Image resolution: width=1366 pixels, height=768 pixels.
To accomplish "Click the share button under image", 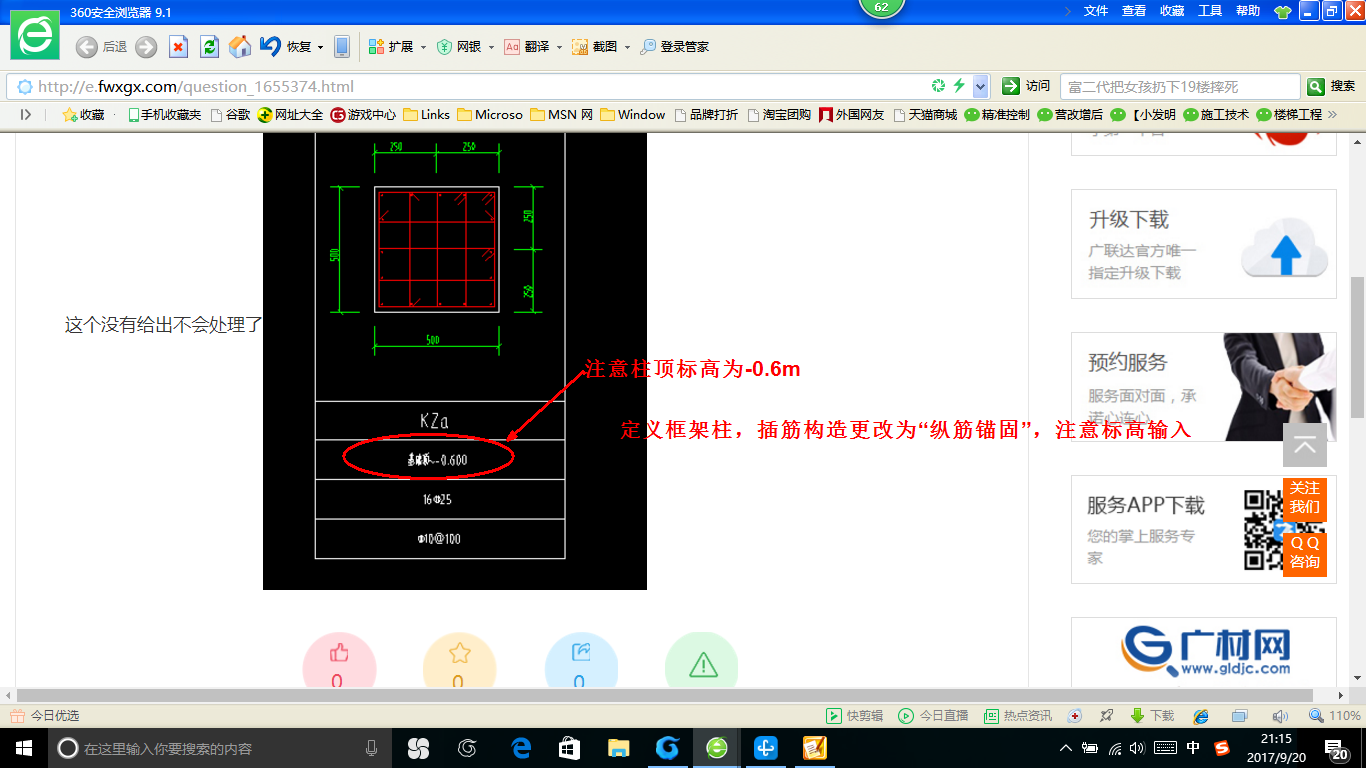I will point(581,660).
